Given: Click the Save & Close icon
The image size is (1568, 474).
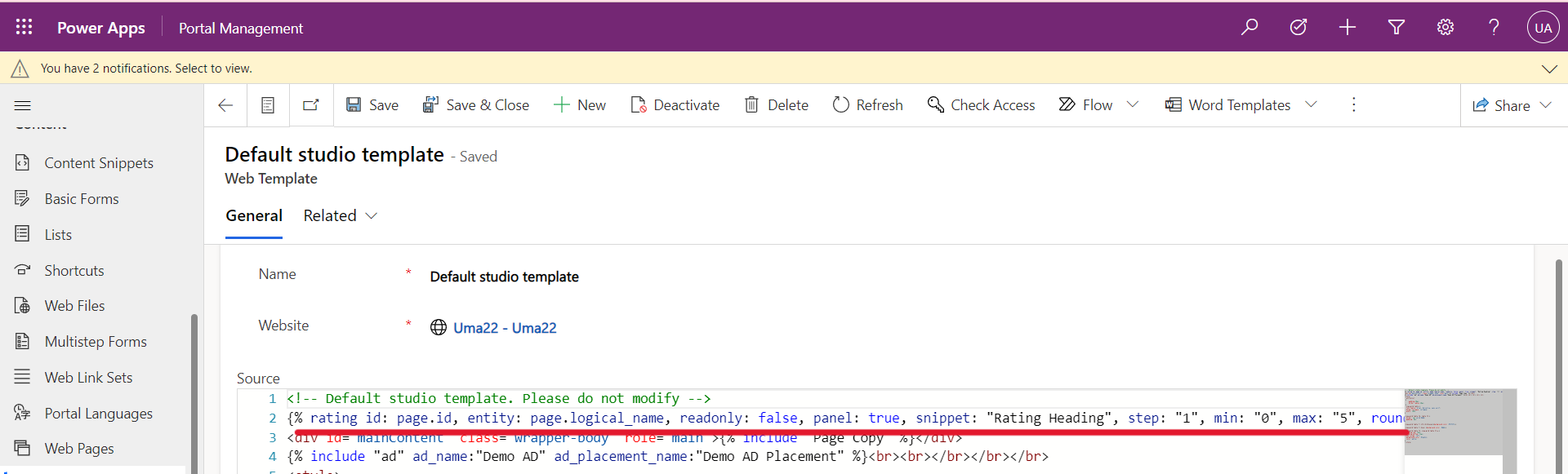Looking at the screenshot, I should 430,105.
